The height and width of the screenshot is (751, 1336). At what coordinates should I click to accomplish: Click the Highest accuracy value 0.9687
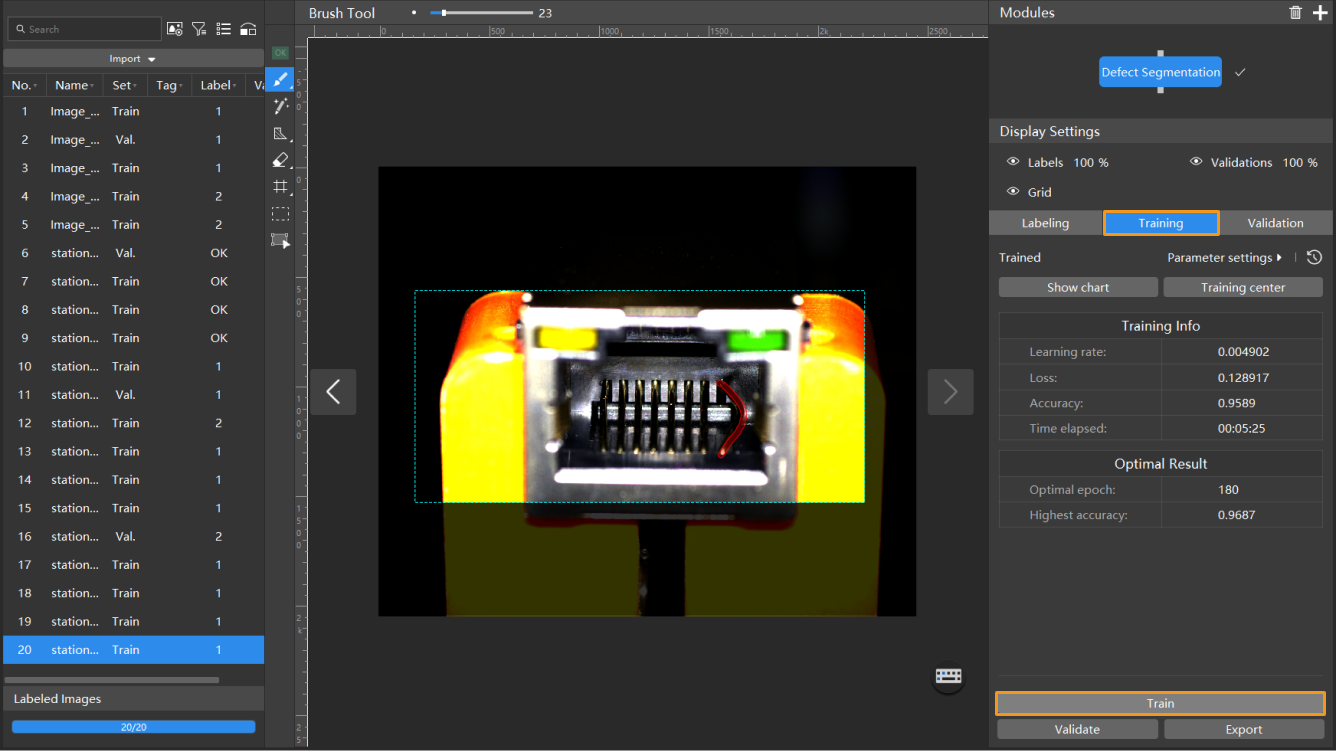coord(1237,515)
